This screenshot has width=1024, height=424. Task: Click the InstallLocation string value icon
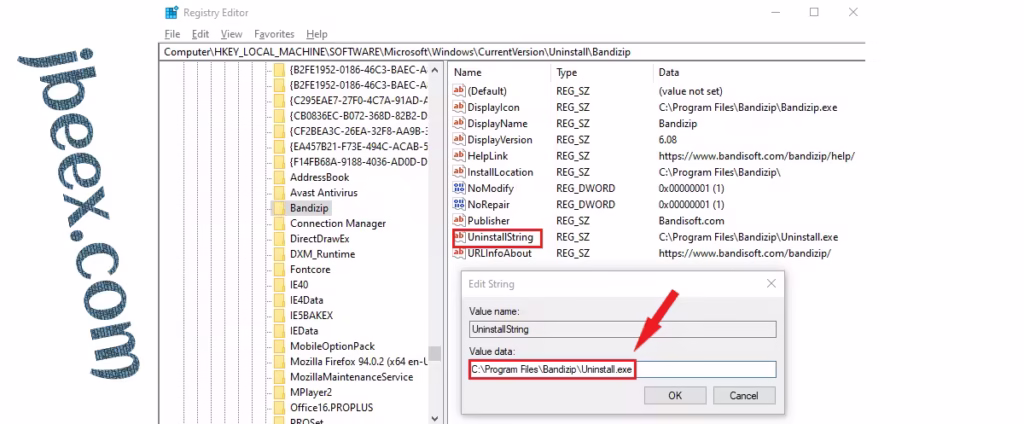click(459, 172)
